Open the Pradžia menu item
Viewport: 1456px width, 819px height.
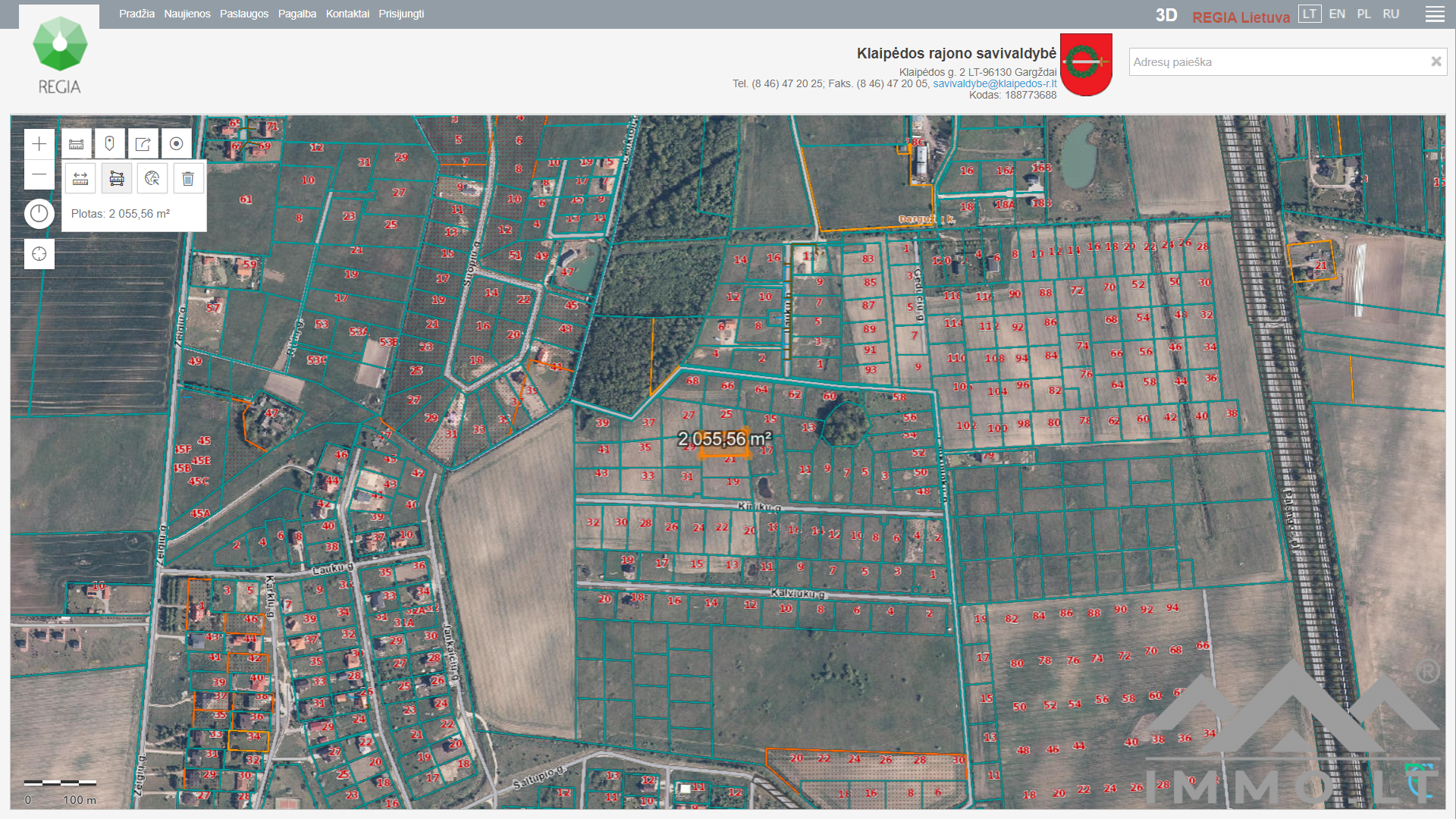click(x=136, y=14)
